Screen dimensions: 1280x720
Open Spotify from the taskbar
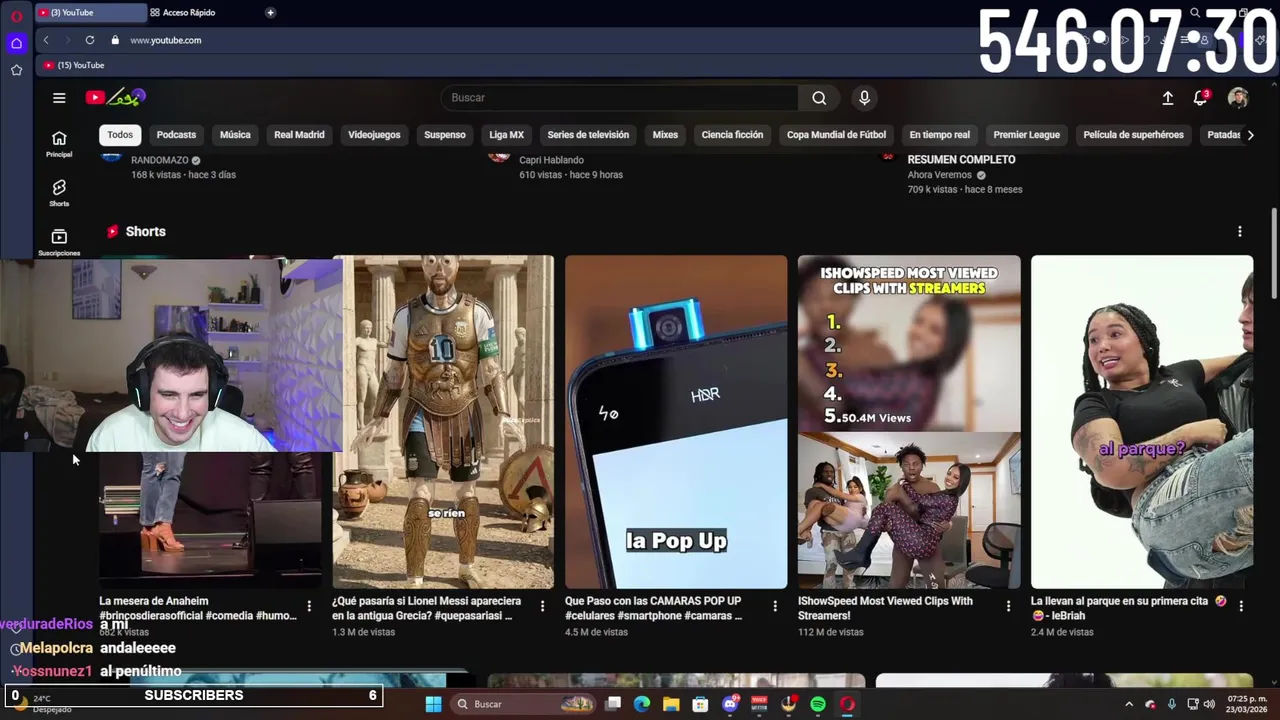pos(818,704)
